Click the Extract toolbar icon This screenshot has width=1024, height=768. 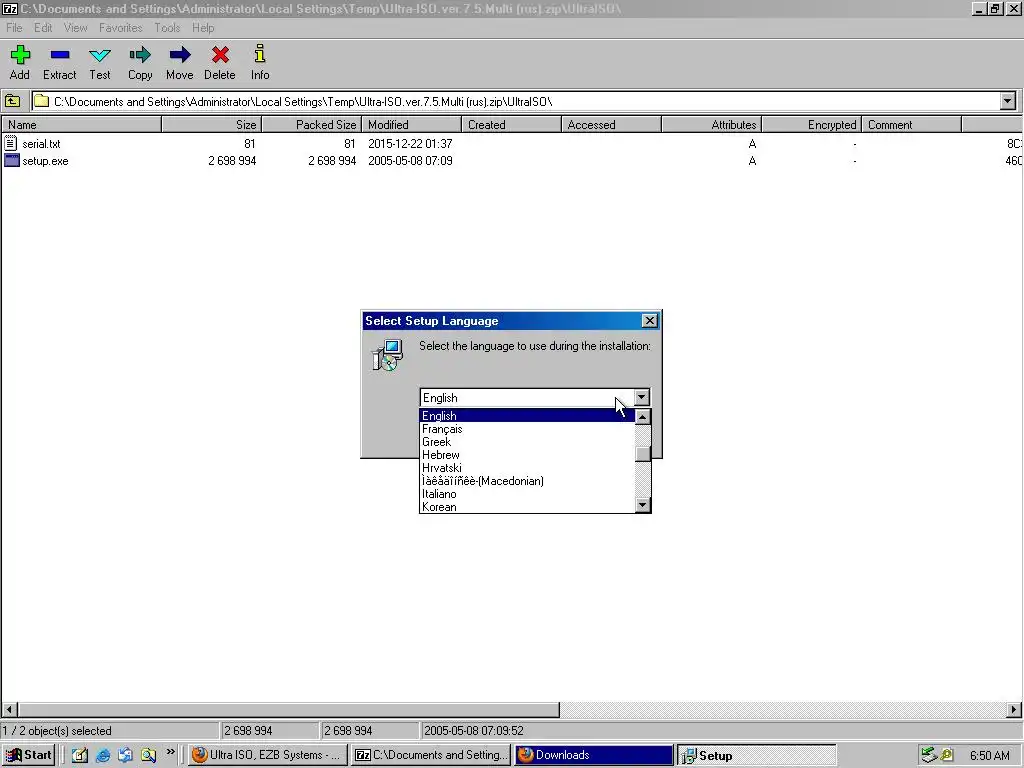[59, 55]
